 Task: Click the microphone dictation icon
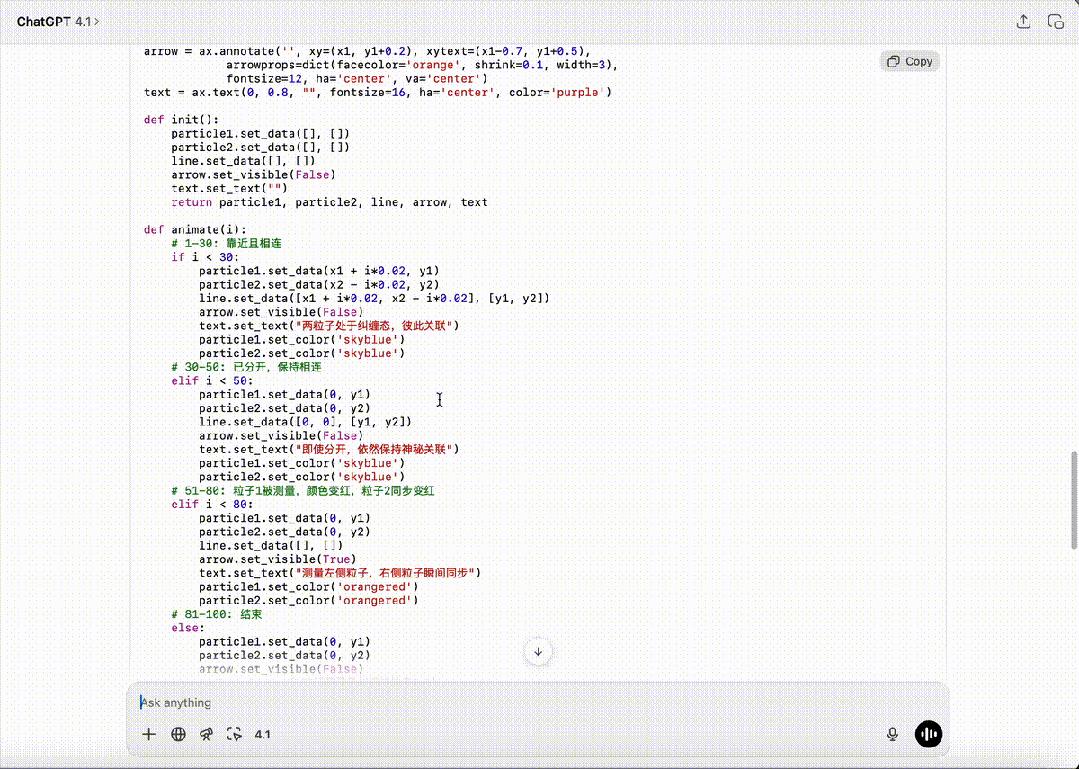pyautogui.click(x=892, y=734)
